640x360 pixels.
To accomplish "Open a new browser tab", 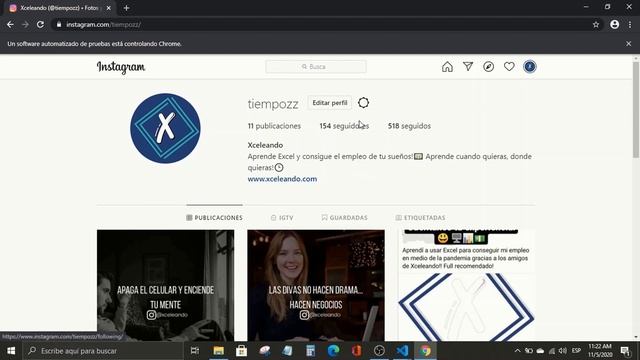I will [x=127, y=8].
